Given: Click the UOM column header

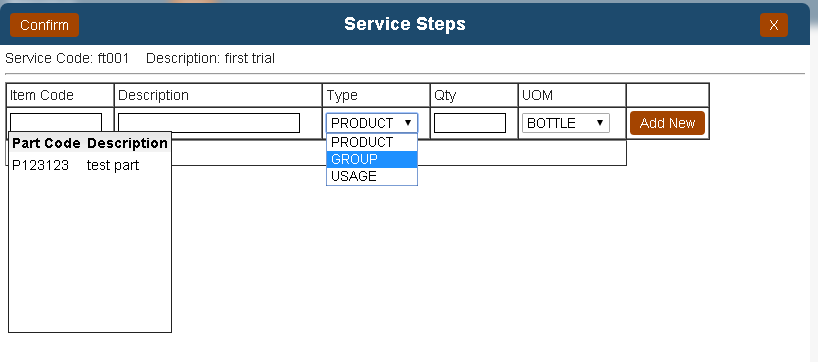Looking at the screenshot, I should click(x=537, y=95).
